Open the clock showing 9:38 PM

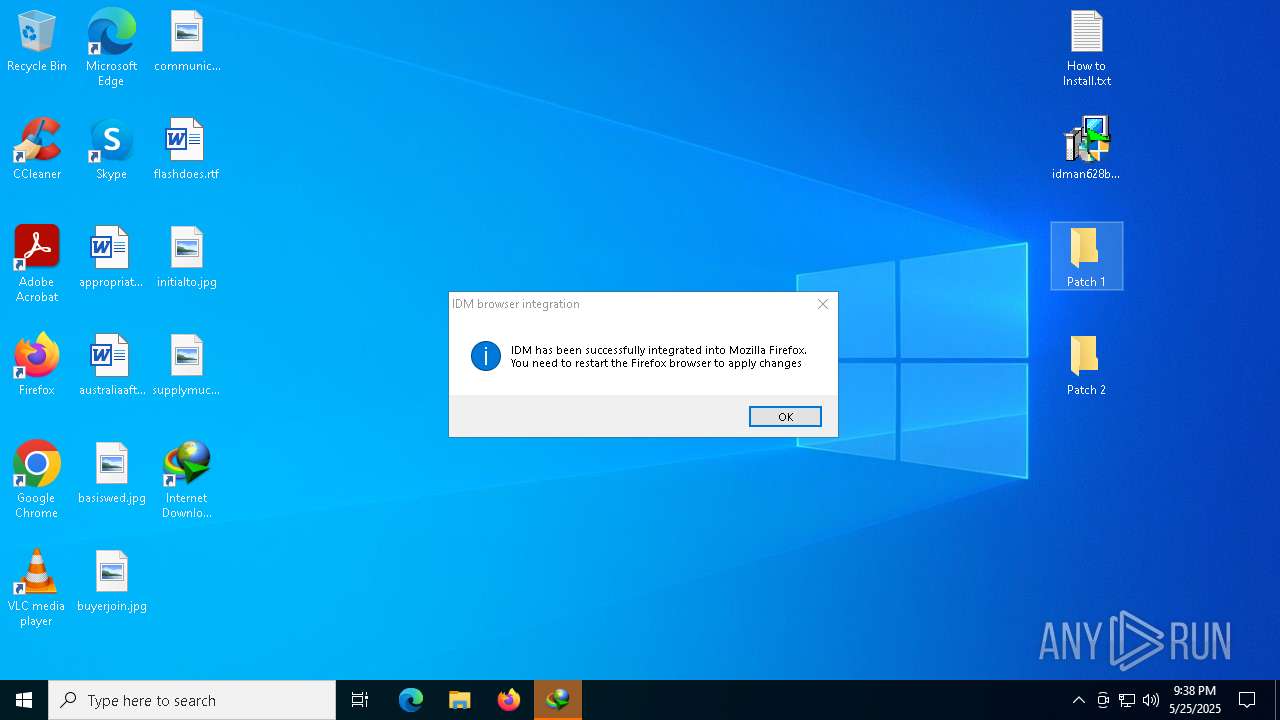point(1195,700)
